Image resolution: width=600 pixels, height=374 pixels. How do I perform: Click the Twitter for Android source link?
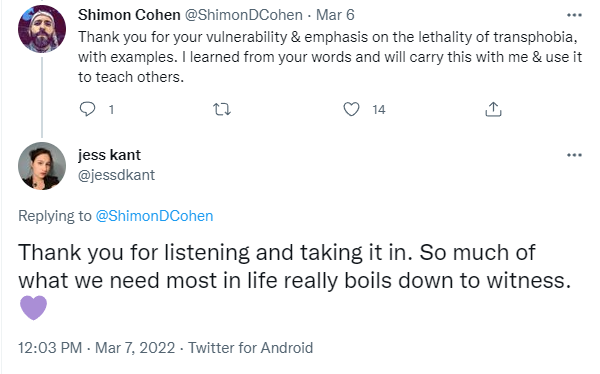(251, 348)
